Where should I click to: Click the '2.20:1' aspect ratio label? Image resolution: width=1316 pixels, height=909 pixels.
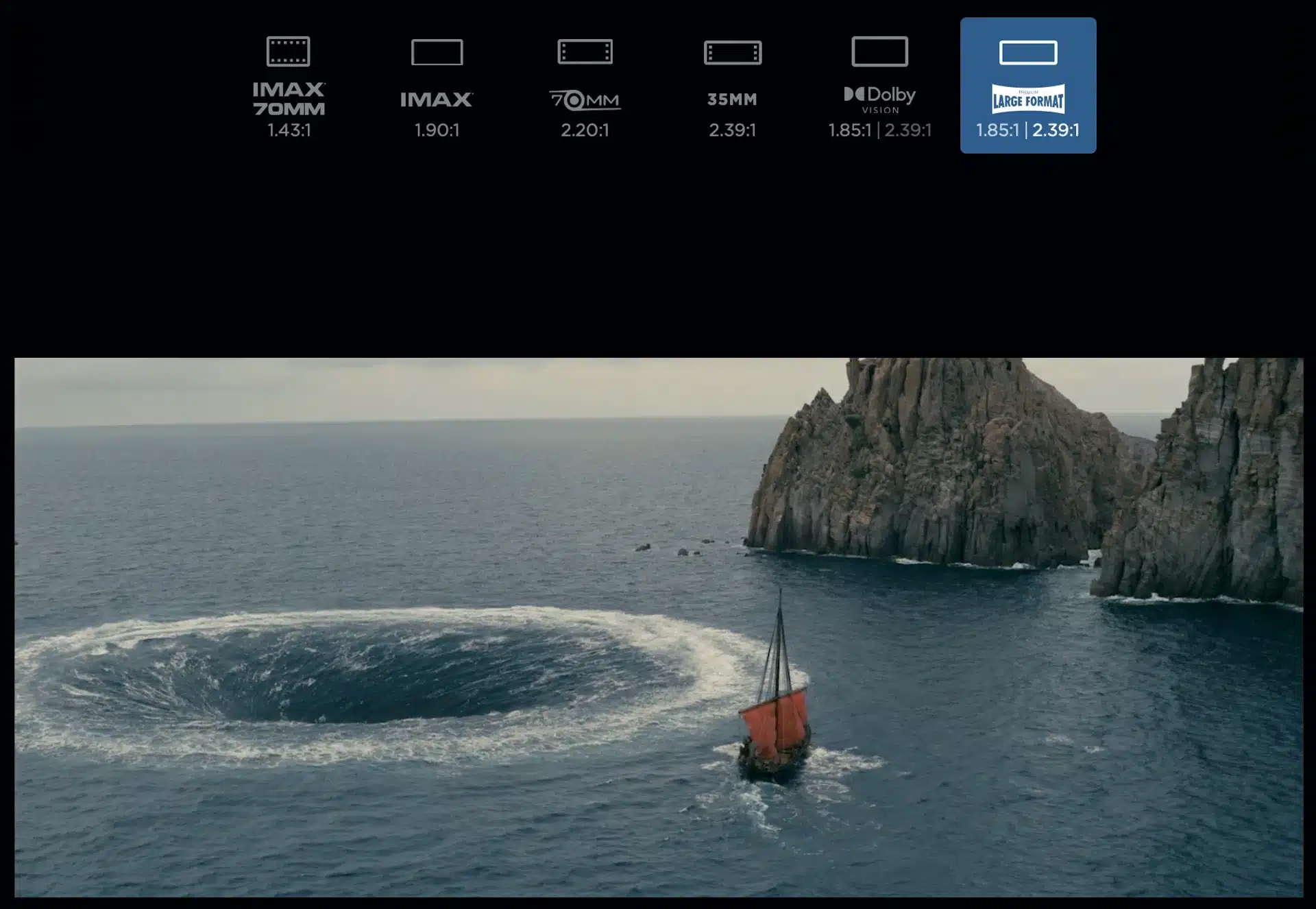[585, 130]
